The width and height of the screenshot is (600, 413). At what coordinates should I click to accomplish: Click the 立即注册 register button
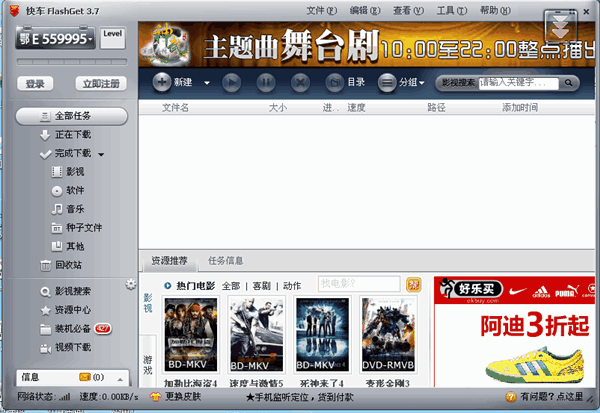(101, 84)
